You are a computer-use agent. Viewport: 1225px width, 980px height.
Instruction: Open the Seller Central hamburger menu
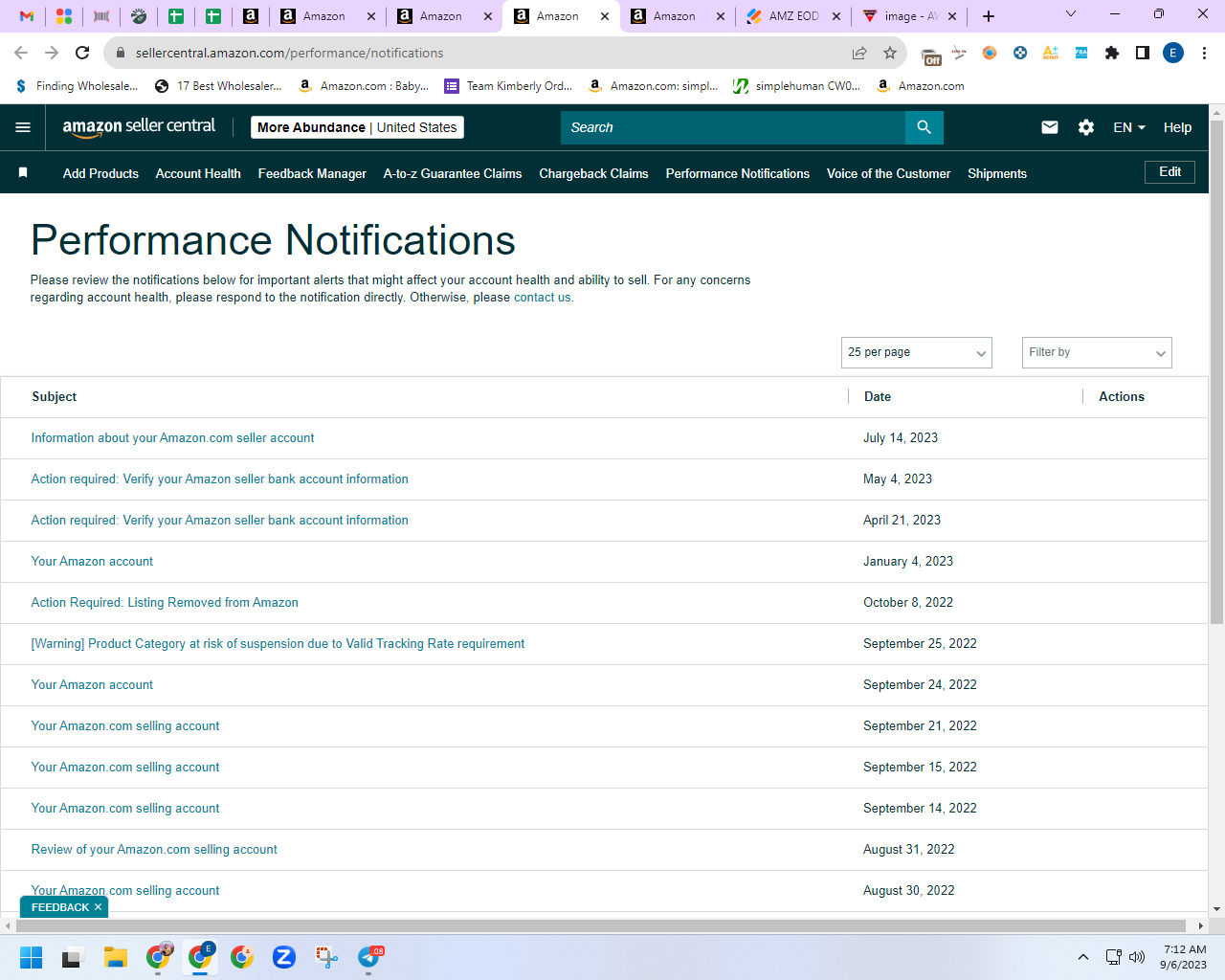click(x=23, y=127)
